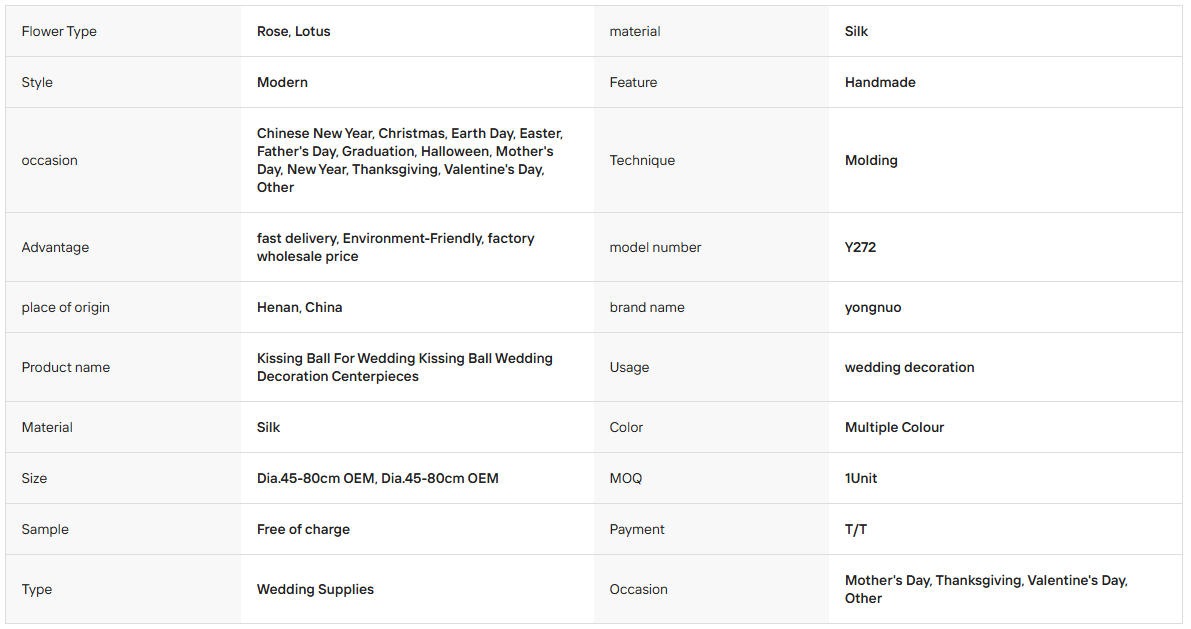
Task: Click the 'Rose, Lotus' flower type value
Action: tap(293, 31)
